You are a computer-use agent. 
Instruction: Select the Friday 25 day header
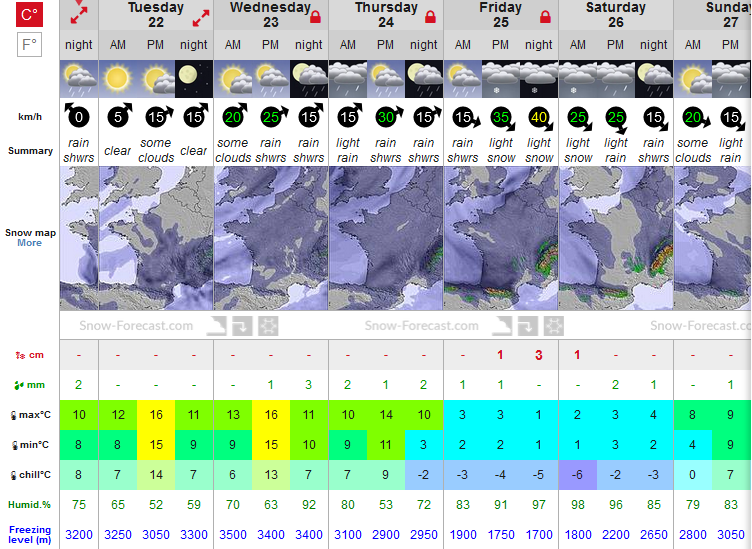point(501,15)
